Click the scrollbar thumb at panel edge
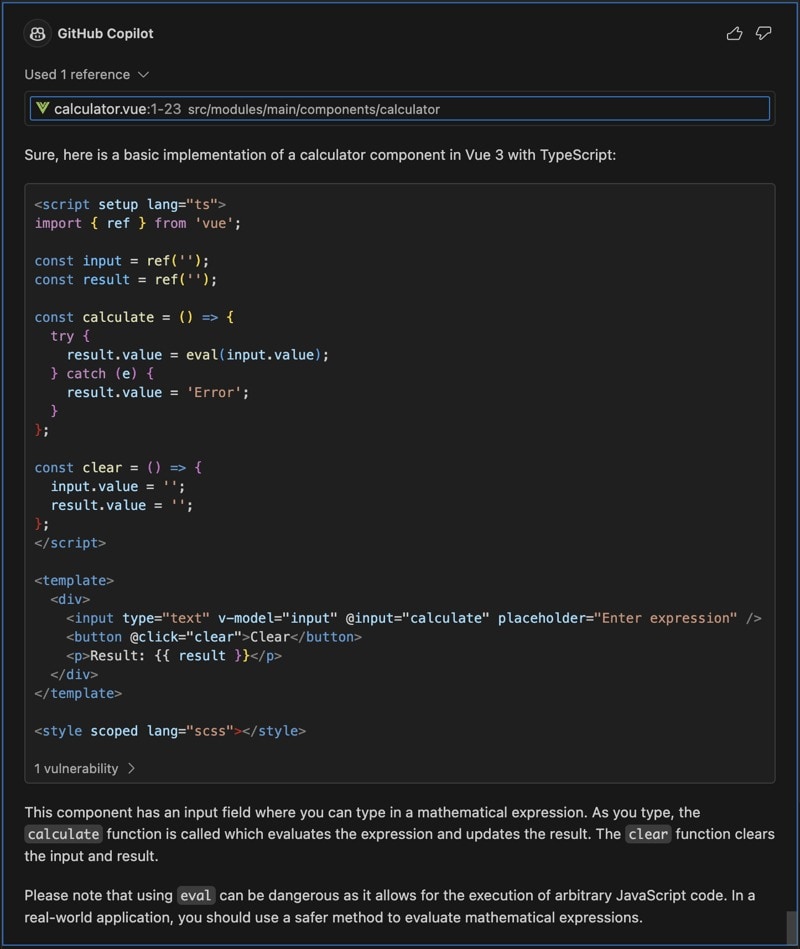The width and height of the screenshot is (800, 949). point(792,927)
